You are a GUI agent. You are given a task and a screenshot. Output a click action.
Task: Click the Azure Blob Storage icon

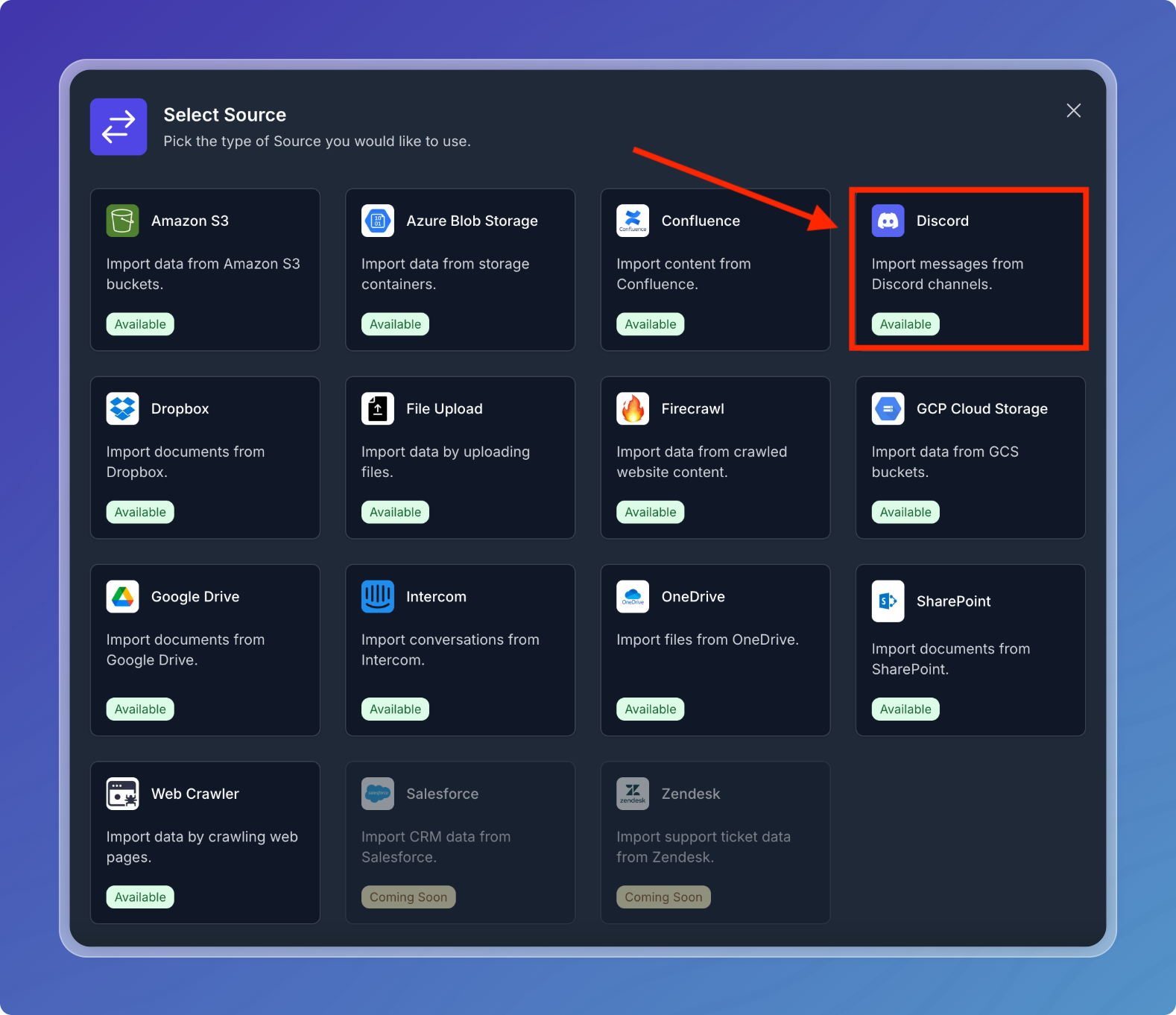pyautogui.click(x=378, y=221)
